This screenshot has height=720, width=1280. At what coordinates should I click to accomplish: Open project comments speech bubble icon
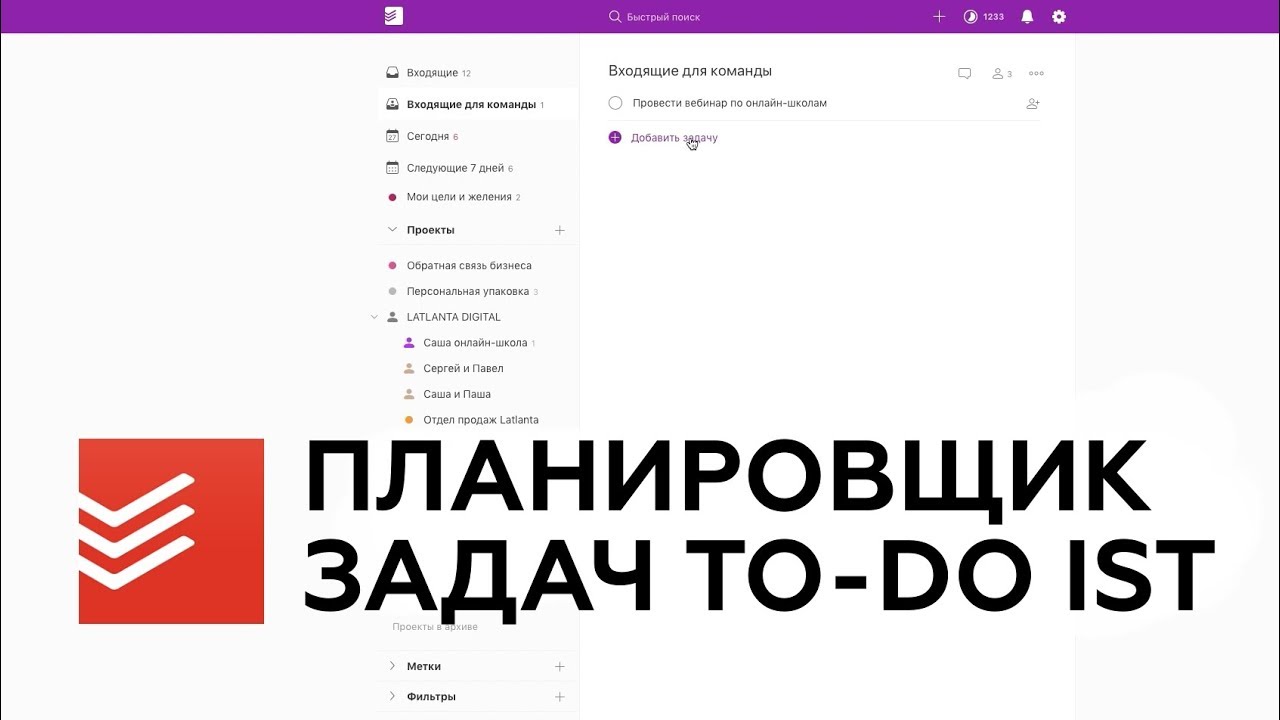(x=965, y=73)
